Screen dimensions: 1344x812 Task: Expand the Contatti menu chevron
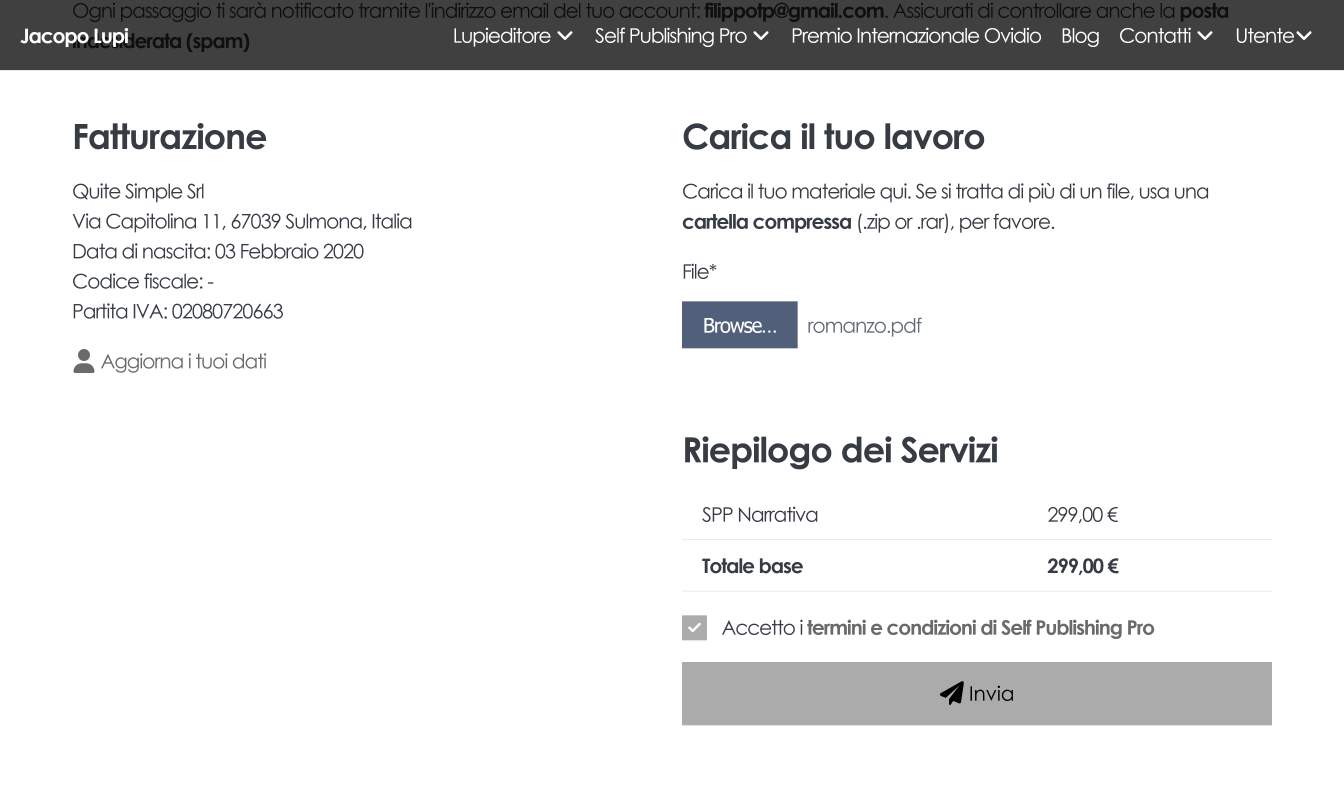pos(1205,36)
